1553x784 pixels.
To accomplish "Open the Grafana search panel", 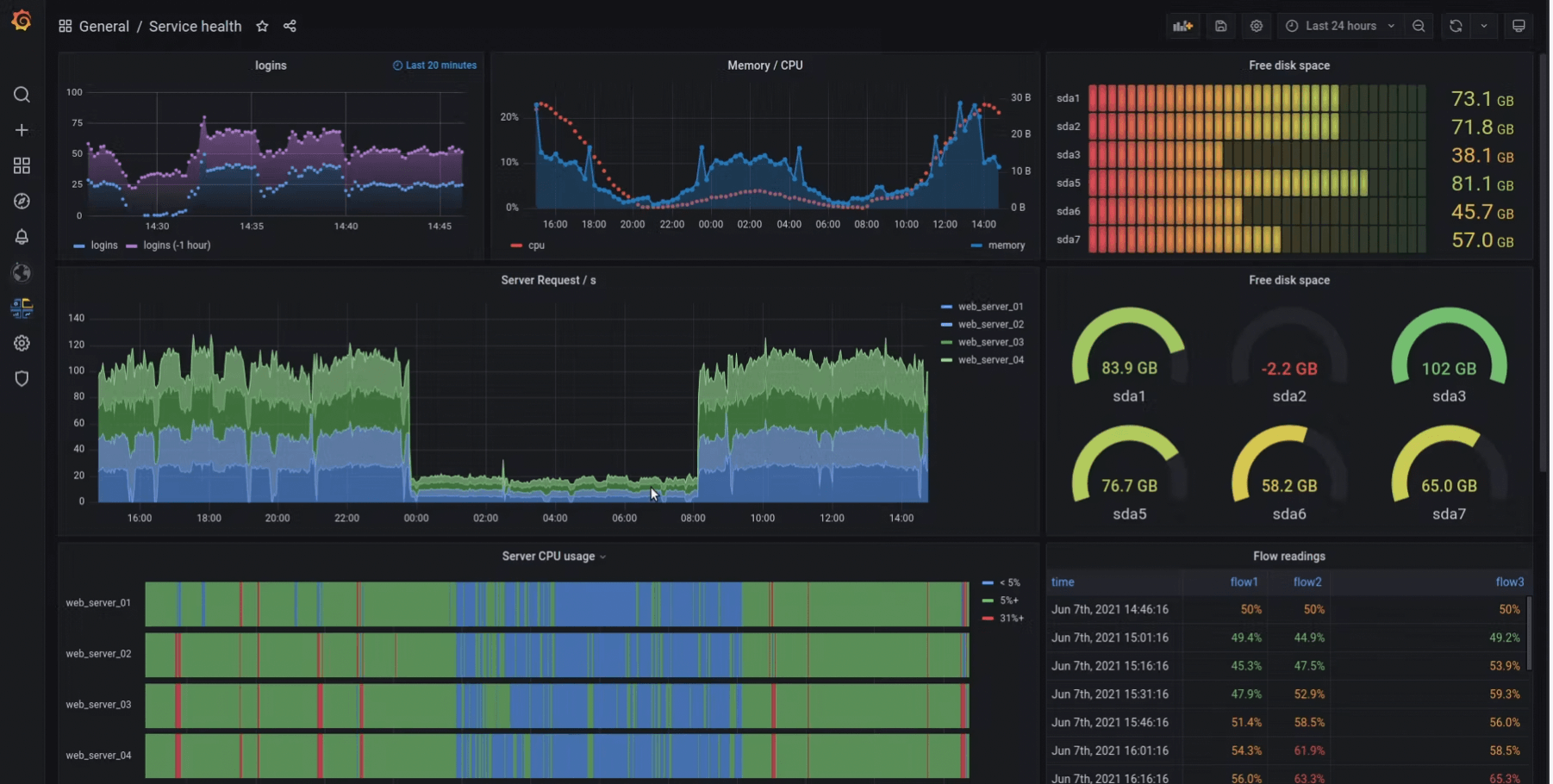I will click(x=22, y=95).
